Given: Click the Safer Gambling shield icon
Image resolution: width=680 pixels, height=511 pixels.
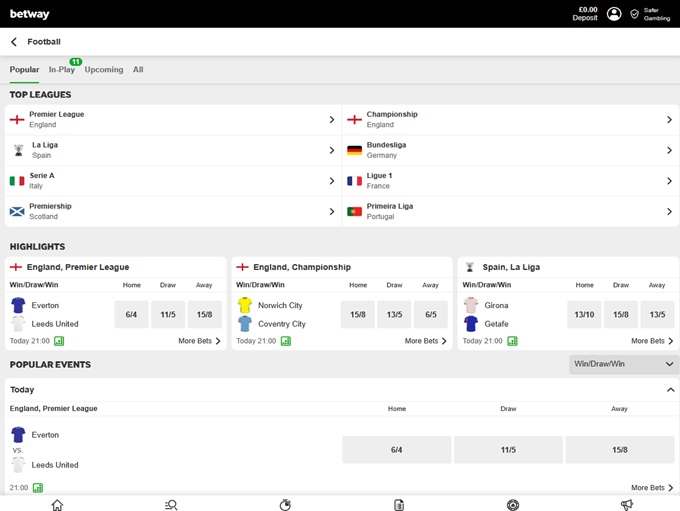Looking at the screenshot, I should click(x=634, y=14).
